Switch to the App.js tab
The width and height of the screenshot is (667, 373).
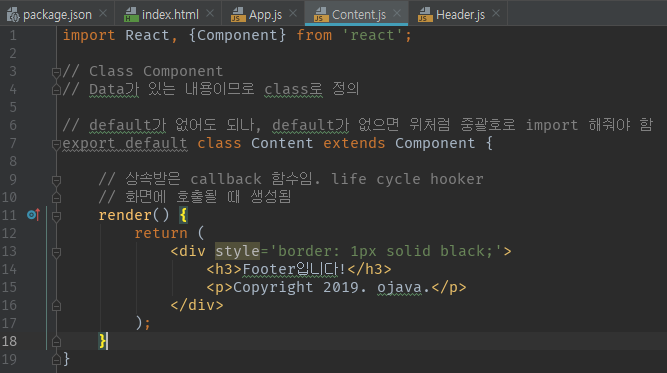coord(265,14)
